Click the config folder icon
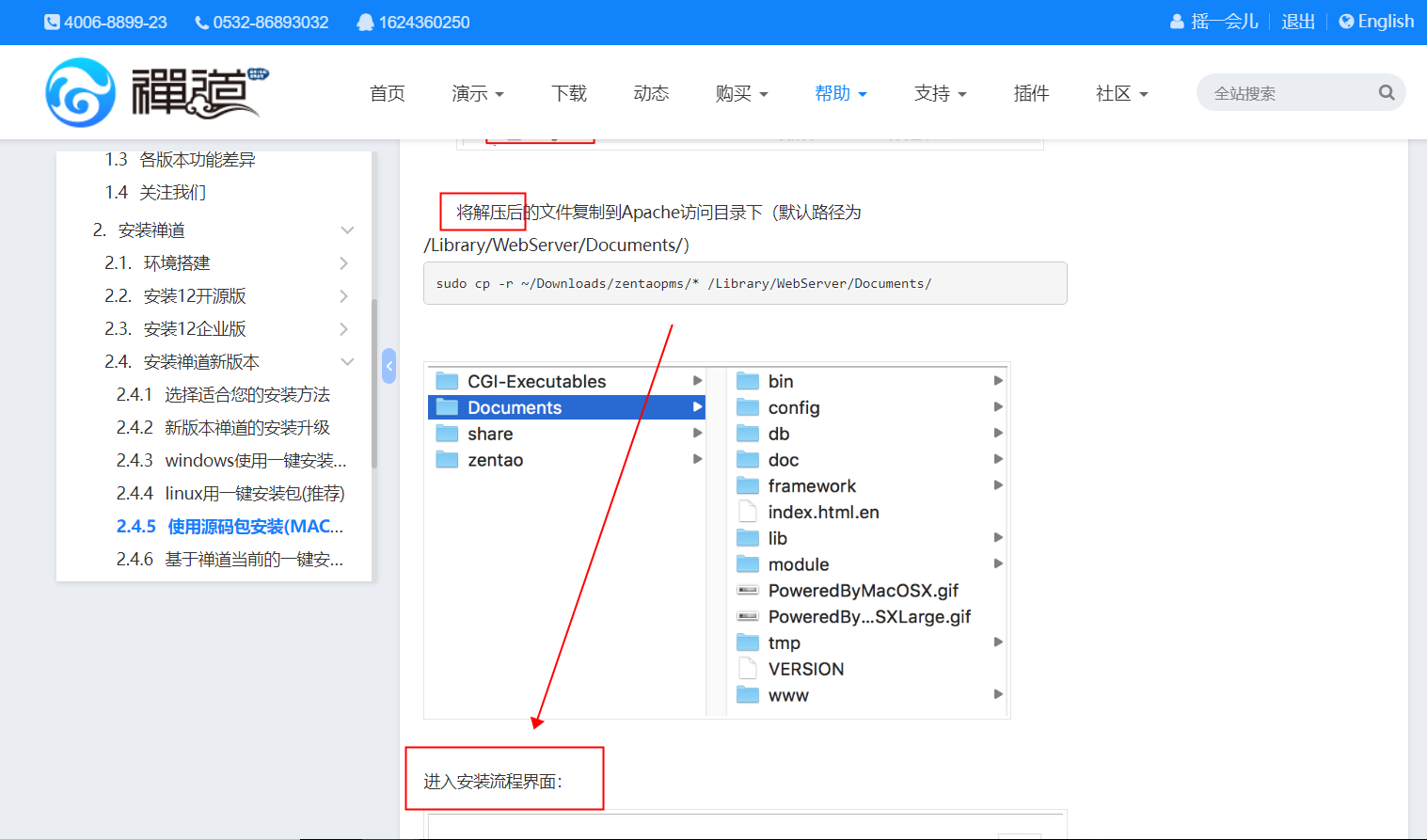The height and width of the screenshot is (840, 1427). click(x=748, y=407)
